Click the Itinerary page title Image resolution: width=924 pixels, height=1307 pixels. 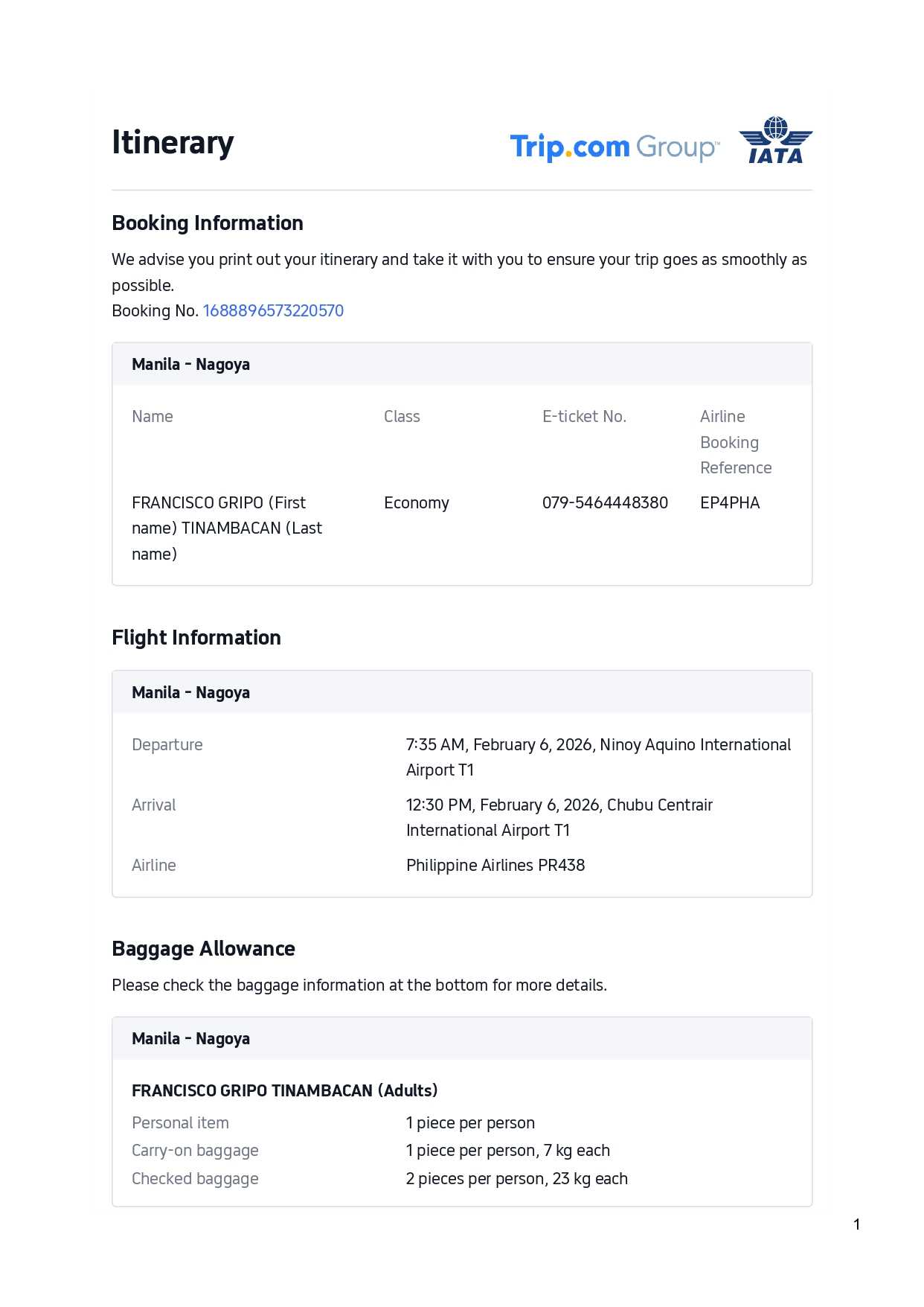(x=173, y=142)
